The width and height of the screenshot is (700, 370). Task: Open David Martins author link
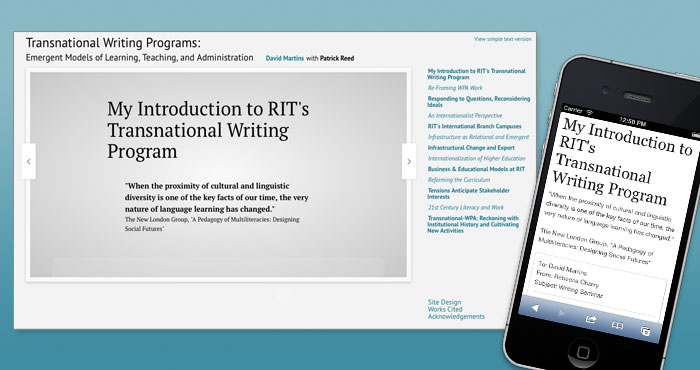point(285,58)
